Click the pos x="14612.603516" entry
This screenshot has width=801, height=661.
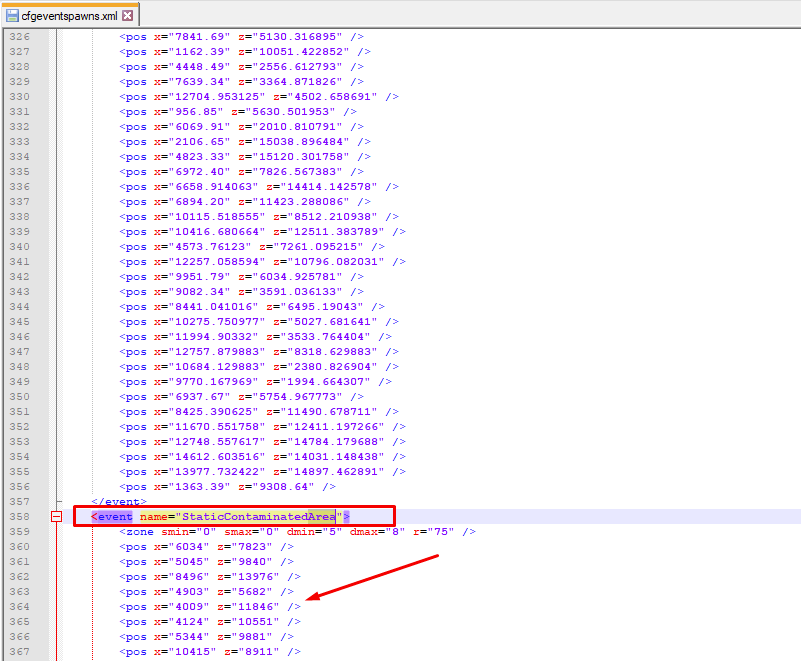point(263,457)
